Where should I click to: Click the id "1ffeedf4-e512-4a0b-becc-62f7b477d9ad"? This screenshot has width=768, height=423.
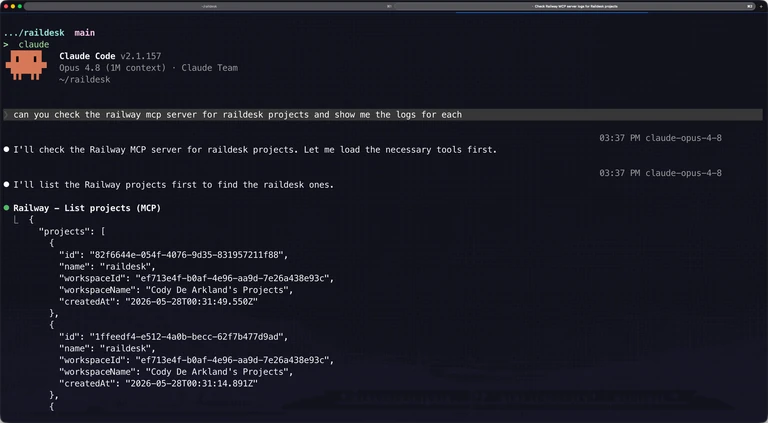pyautogui.click(x=186, y=337)
